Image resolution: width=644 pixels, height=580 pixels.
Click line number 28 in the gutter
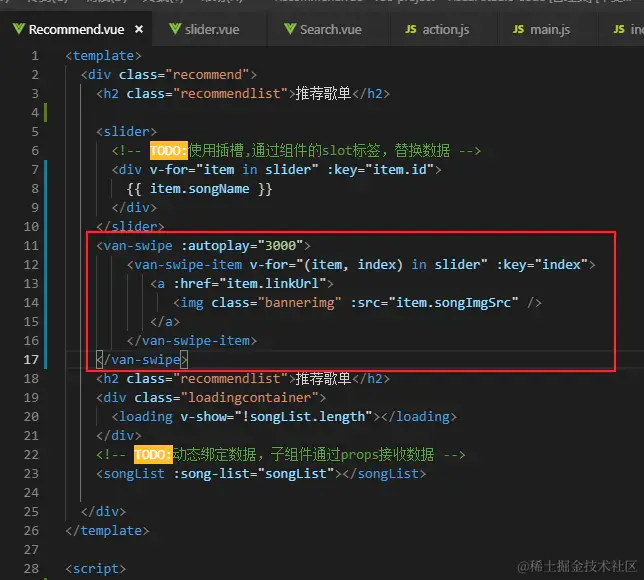[31, 569]
